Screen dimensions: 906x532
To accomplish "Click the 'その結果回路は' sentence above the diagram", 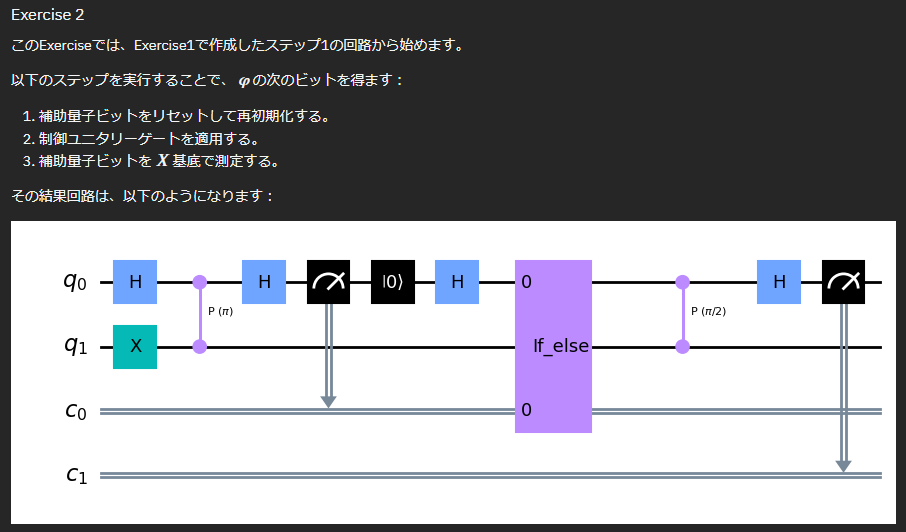I will pyautogui.click(x=142, y=196).
